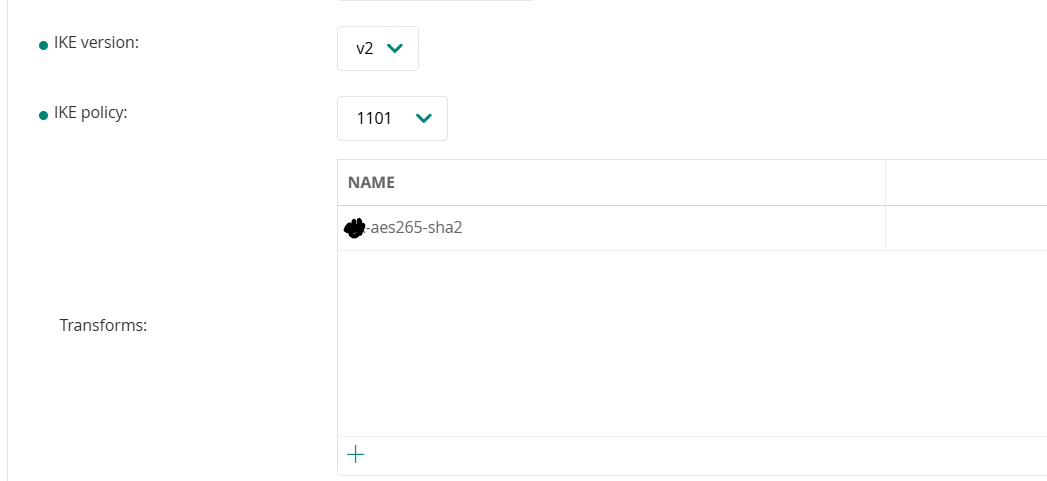Click the IKE version label

point(96,43)
